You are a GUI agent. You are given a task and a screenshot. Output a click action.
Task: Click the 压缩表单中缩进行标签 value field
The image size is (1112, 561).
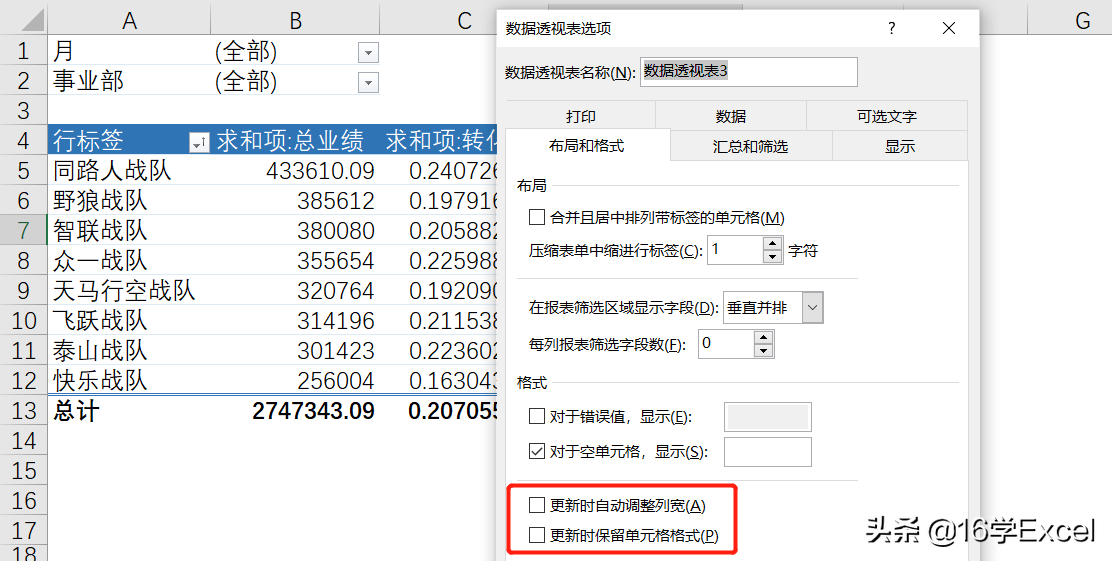click(735, 250)
